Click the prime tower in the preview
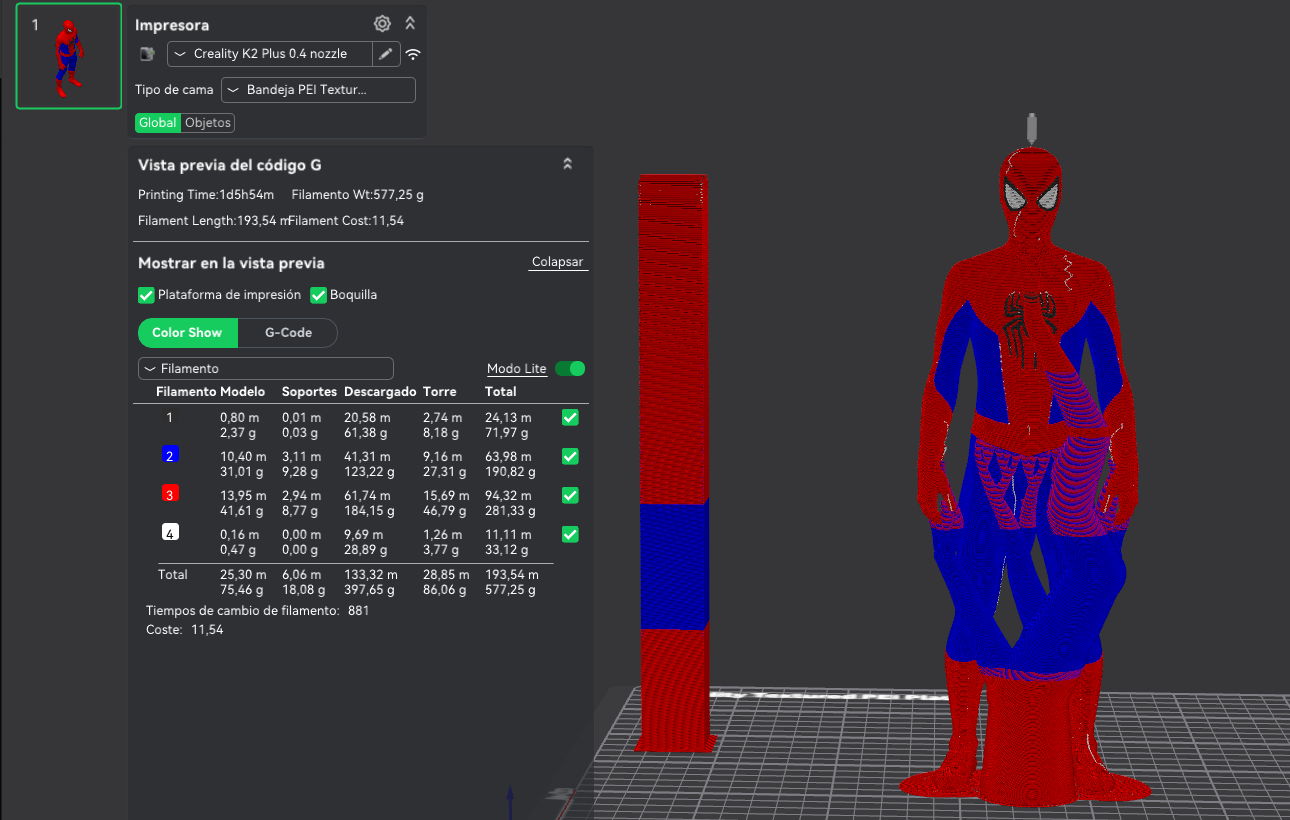Image resolution: width=1290 pixels, height=820 pixels. pyautogui.click(x=673, y=462)
